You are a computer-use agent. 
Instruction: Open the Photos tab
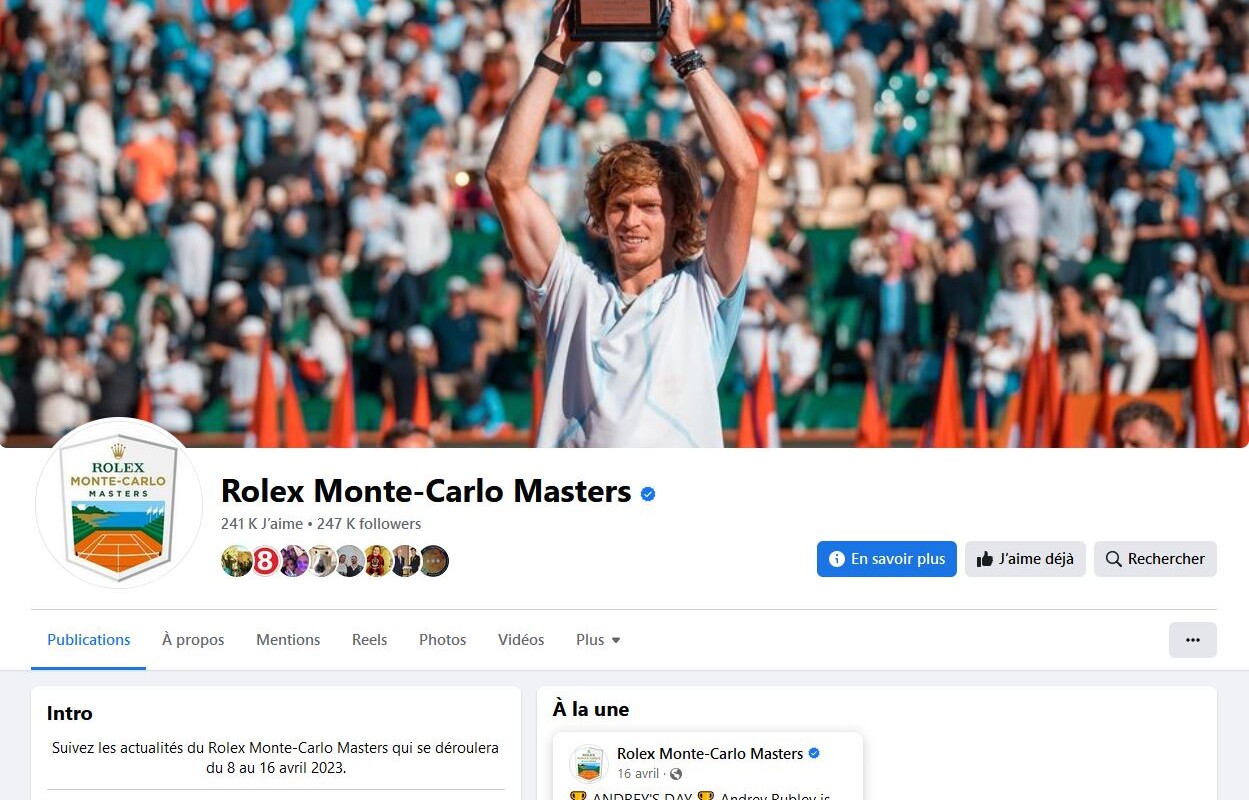443,640
